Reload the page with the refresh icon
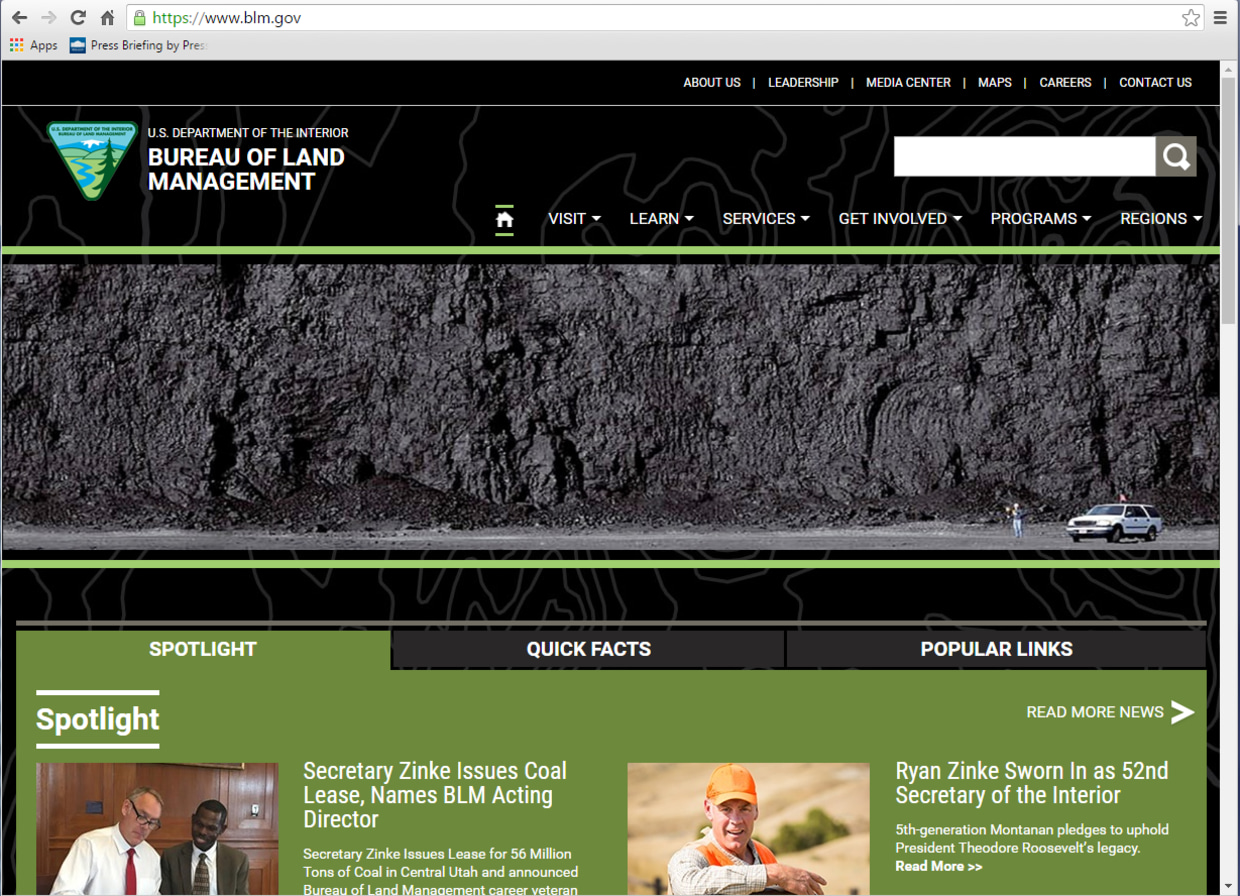 coord(78,18)
